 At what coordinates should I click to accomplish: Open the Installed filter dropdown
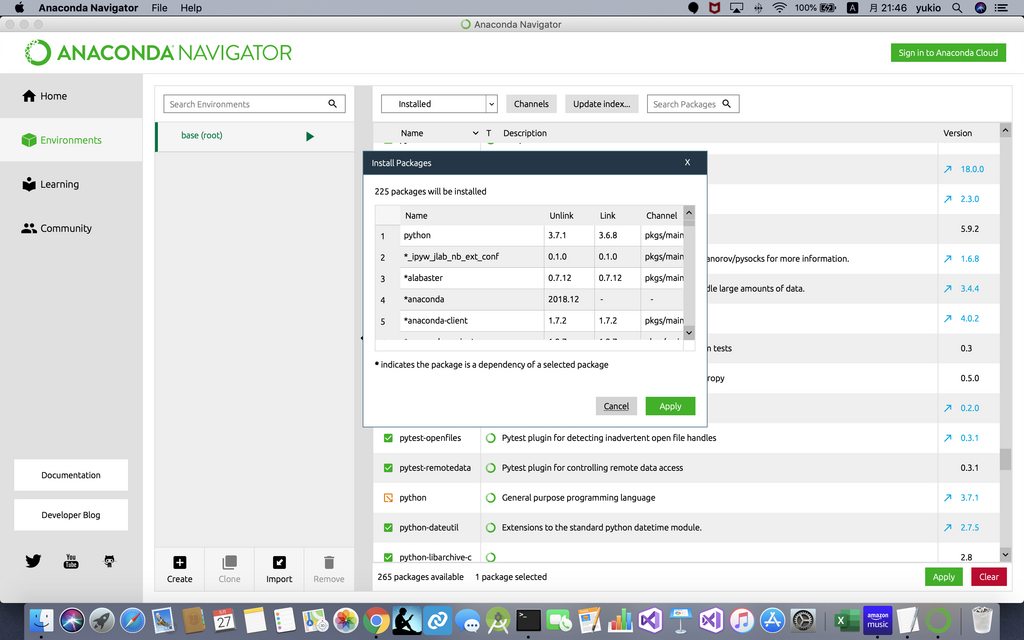coord(439,104)
